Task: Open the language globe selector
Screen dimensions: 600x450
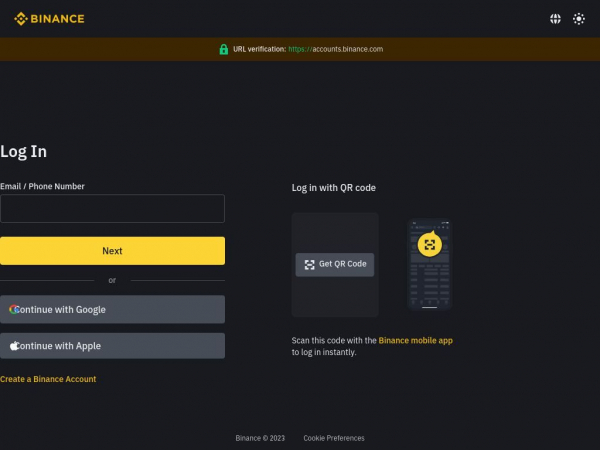Action: point(555,19)
